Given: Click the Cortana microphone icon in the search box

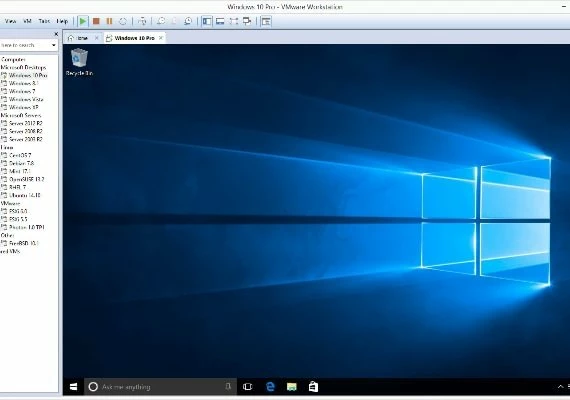Looking at the screenshot, I should [x=228, y=387].
